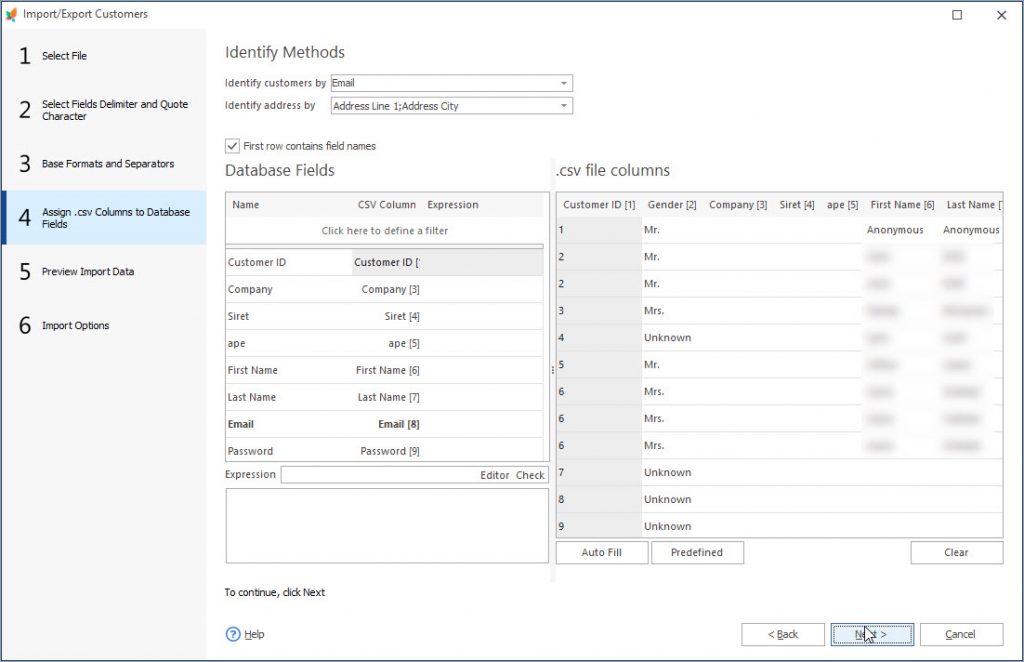Open the Predefined mappings button

pos(697,552)
